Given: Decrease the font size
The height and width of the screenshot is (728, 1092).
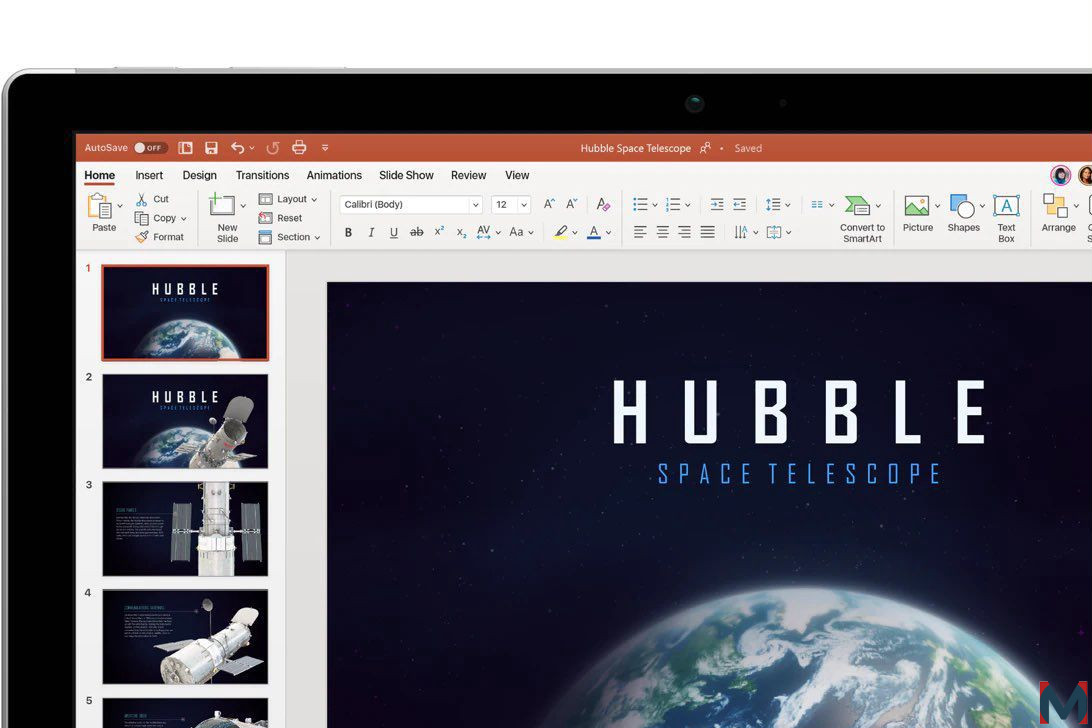Looking at the screenshot, I should [x=572, y=204].
